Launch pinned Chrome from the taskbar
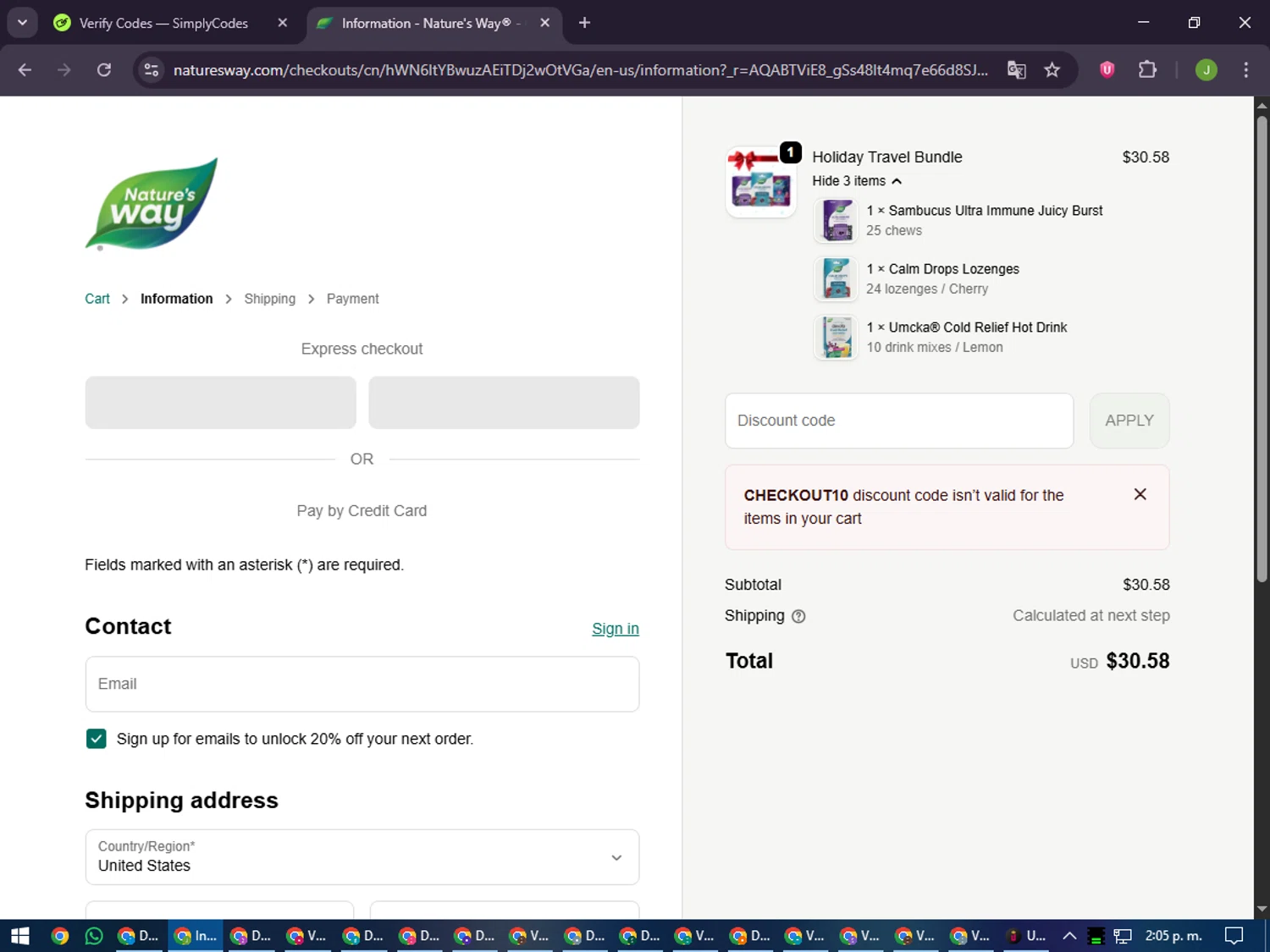1270x952 pixels. click(60, 936)
